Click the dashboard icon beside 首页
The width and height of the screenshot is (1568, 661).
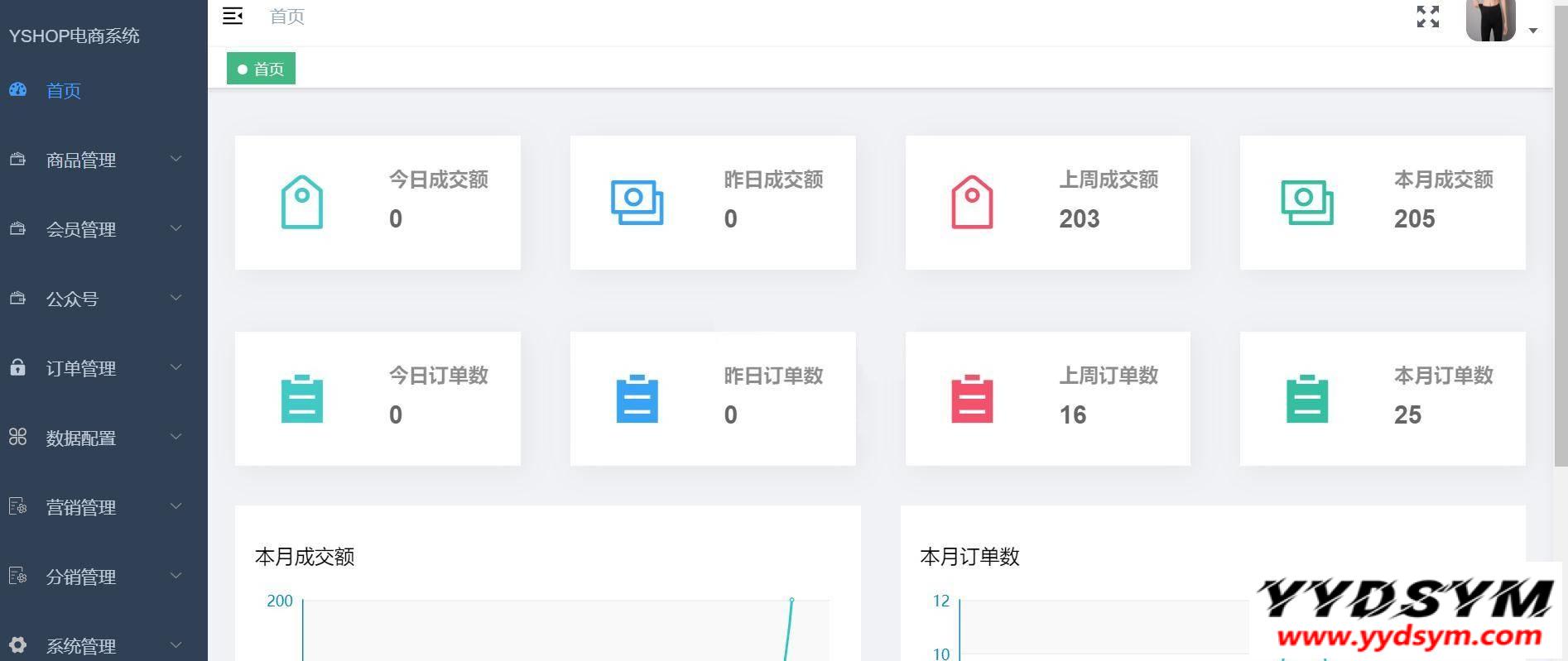18,90
